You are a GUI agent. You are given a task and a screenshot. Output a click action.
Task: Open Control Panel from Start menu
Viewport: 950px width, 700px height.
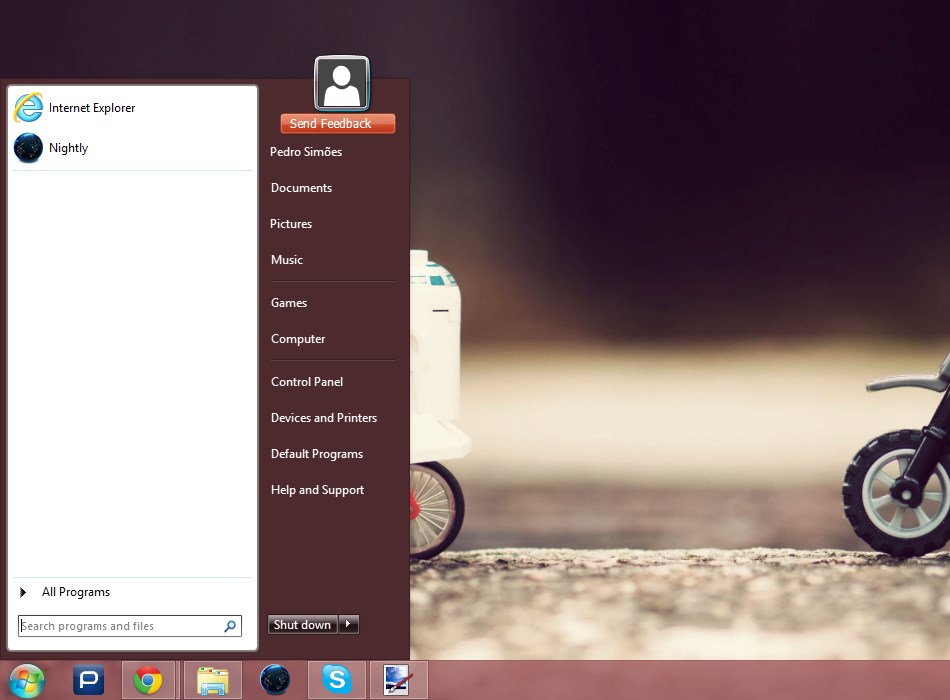(307, 382)
